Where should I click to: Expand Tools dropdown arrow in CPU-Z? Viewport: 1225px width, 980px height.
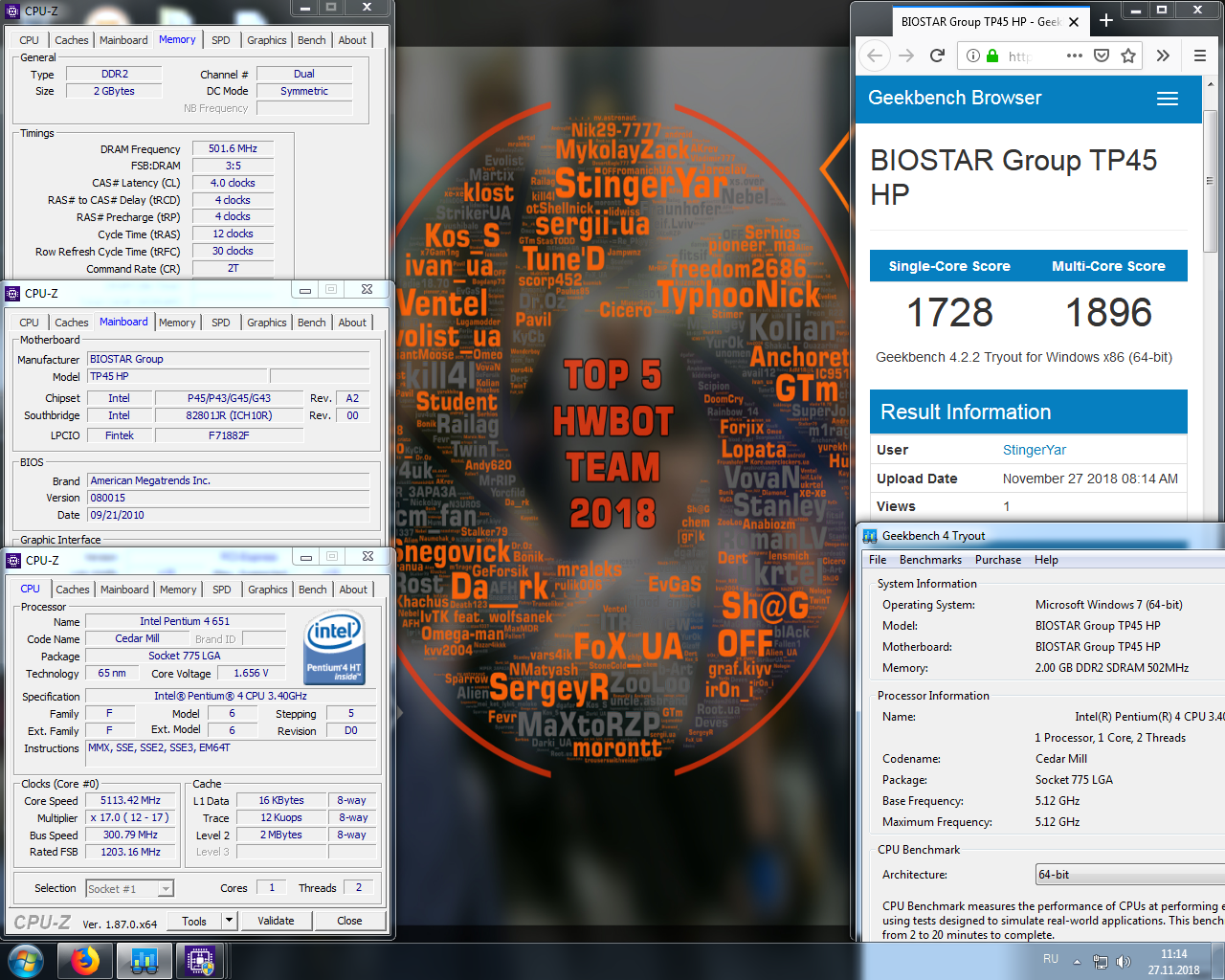(229, 921)
